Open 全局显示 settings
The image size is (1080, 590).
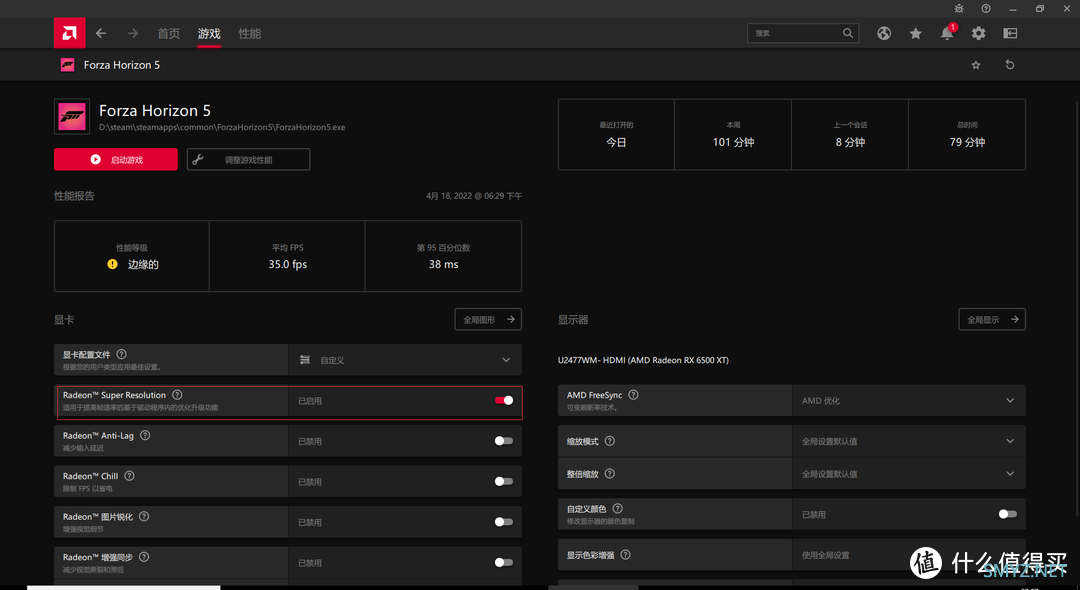[992, 319]
